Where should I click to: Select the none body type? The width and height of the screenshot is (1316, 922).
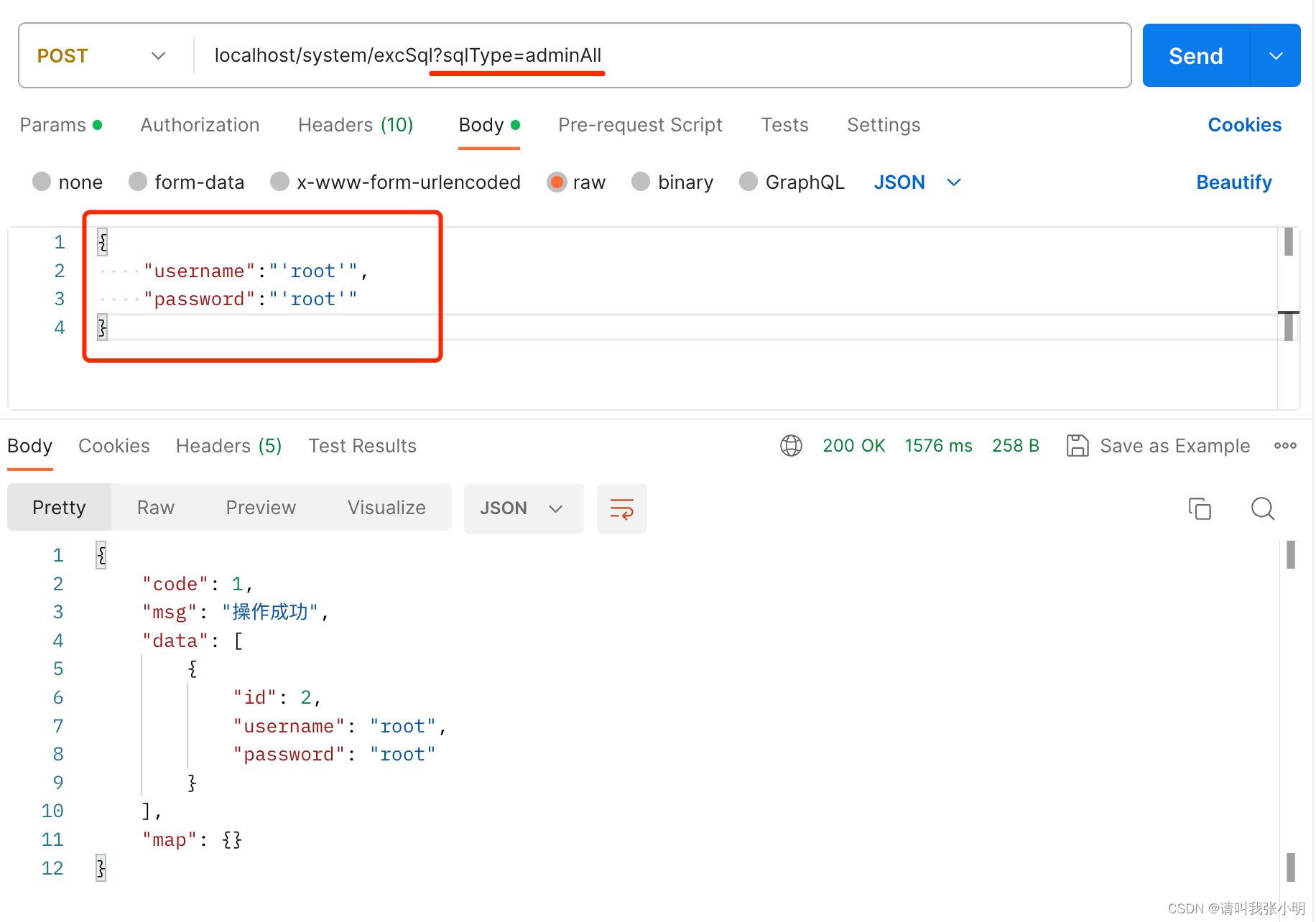pyautogui.click(x=68, y=182)
